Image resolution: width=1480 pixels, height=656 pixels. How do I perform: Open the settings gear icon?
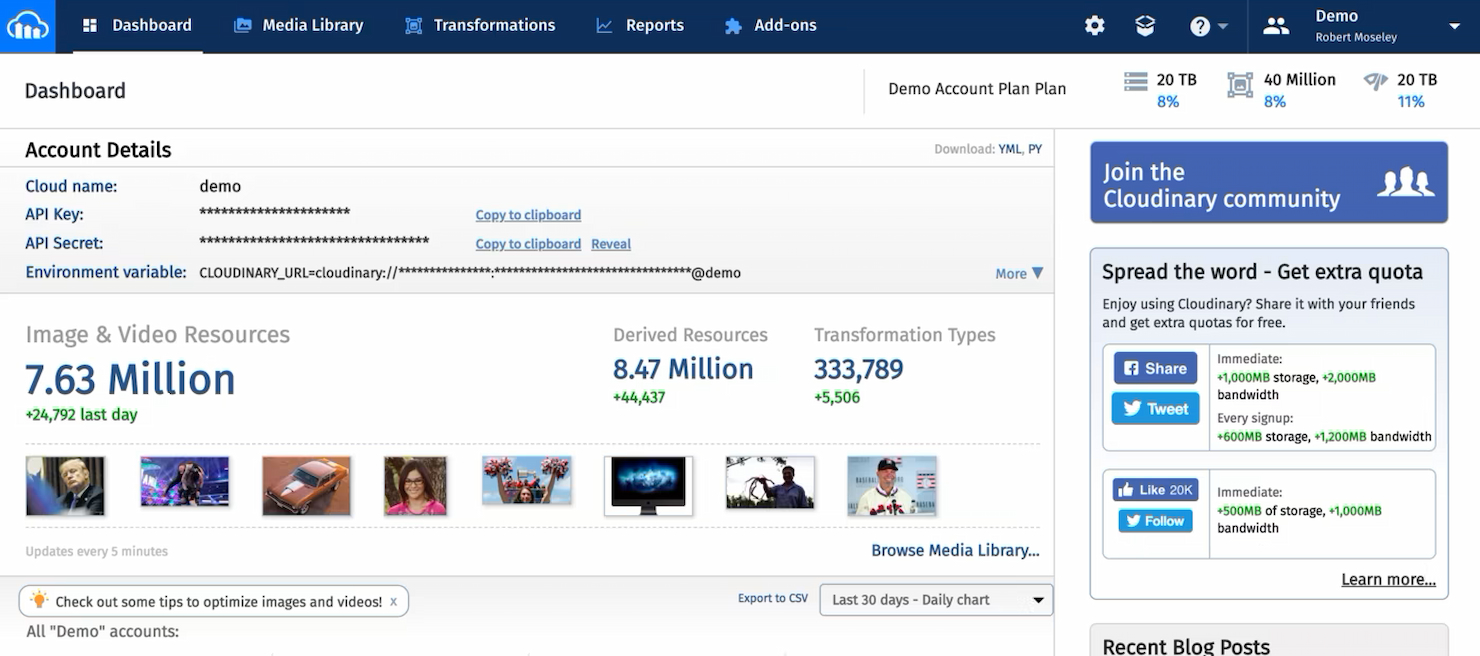coord(1095,26)
